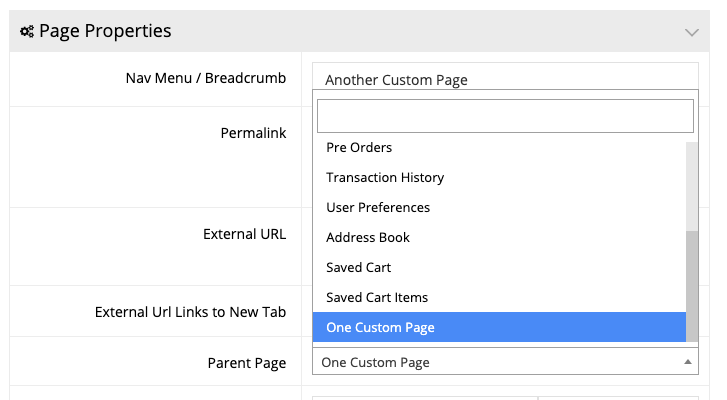
Task: Click the Parent Page combo box
Action: (x=505, y=362)
